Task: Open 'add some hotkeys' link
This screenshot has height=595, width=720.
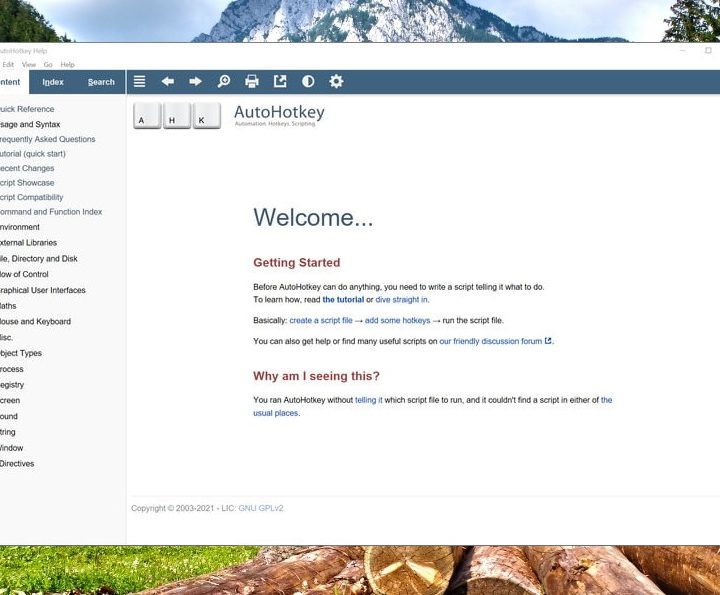Action: [397, 320]
